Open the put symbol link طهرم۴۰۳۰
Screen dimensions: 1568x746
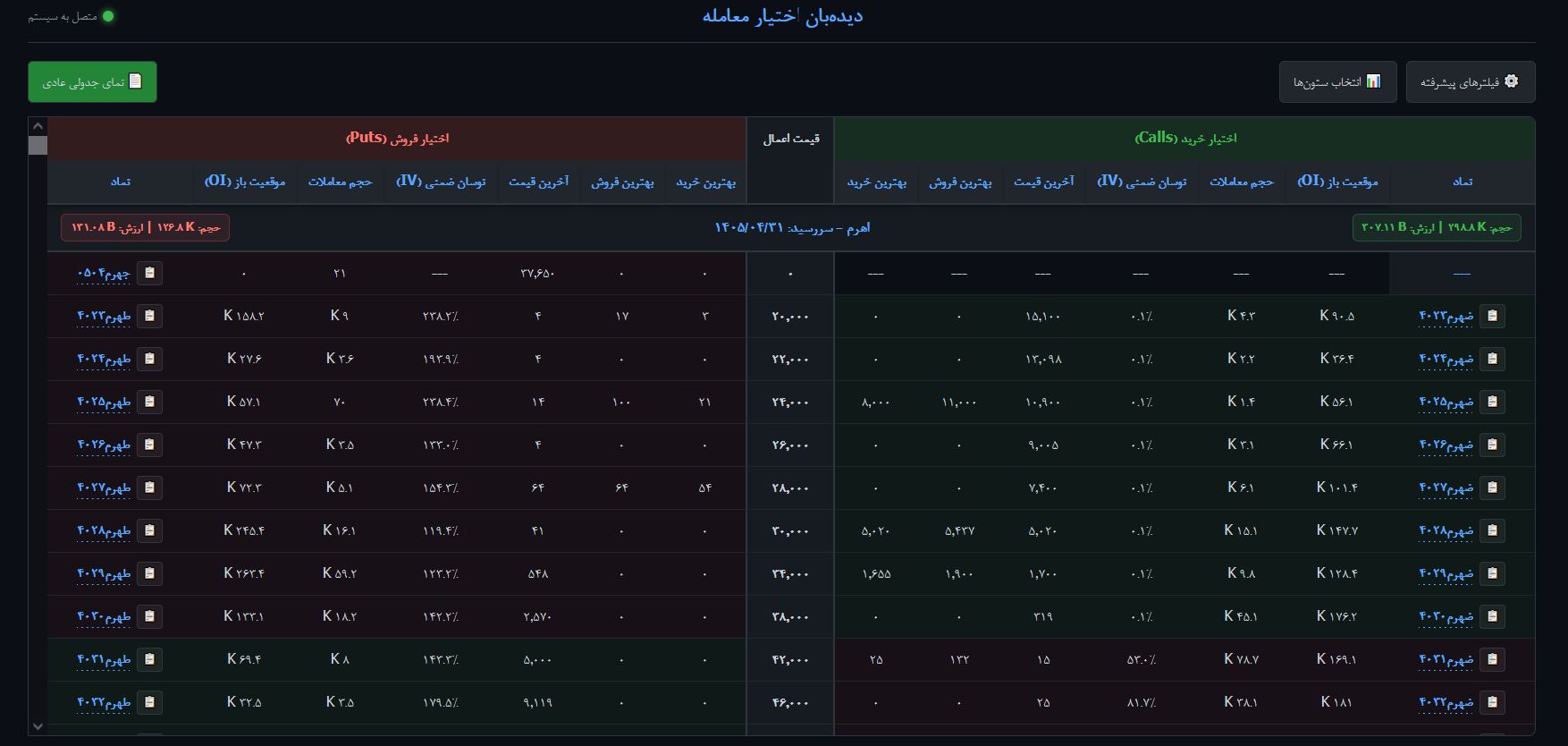pos(105,616)
